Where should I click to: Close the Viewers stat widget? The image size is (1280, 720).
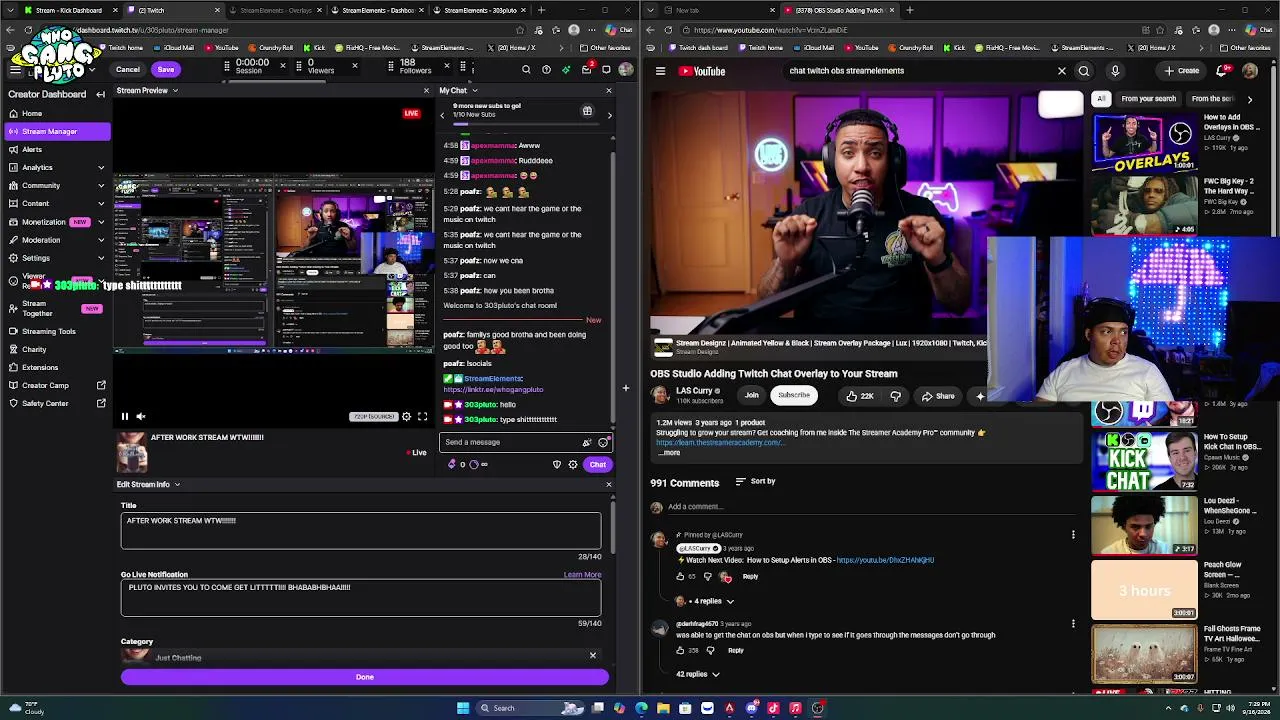pos(354,66)
